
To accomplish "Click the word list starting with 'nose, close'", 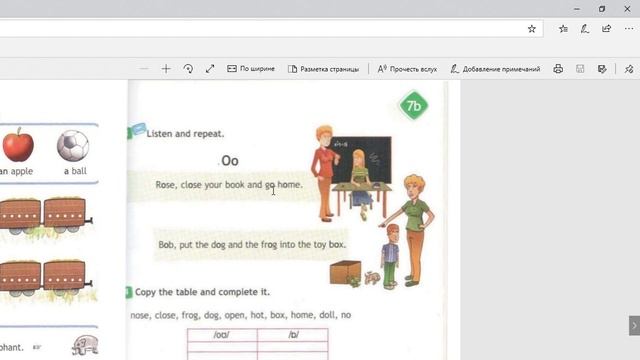I will [x=241, y=315].
